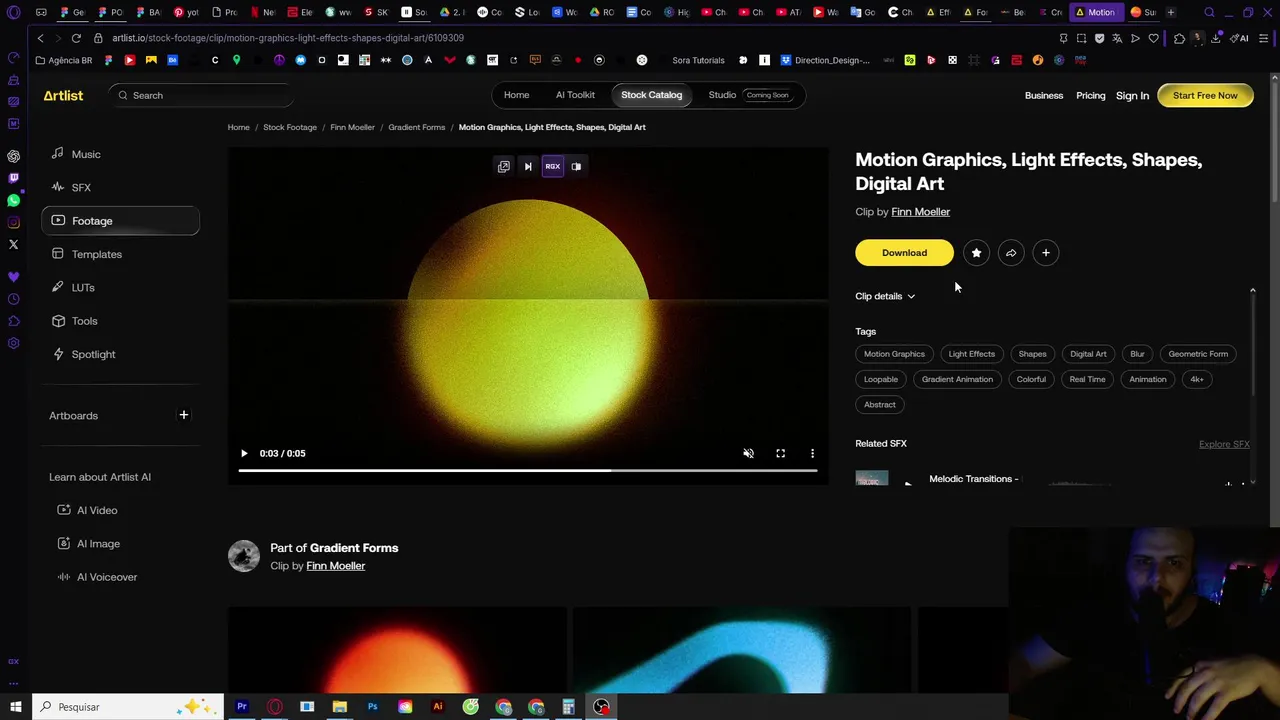
Task: Click the browser back arrow
Action: [40, 38]
